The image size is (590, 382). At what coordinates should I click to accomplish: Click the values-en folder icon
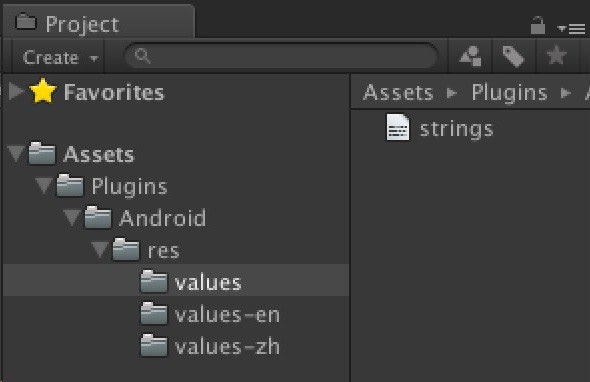click(154, 313)
